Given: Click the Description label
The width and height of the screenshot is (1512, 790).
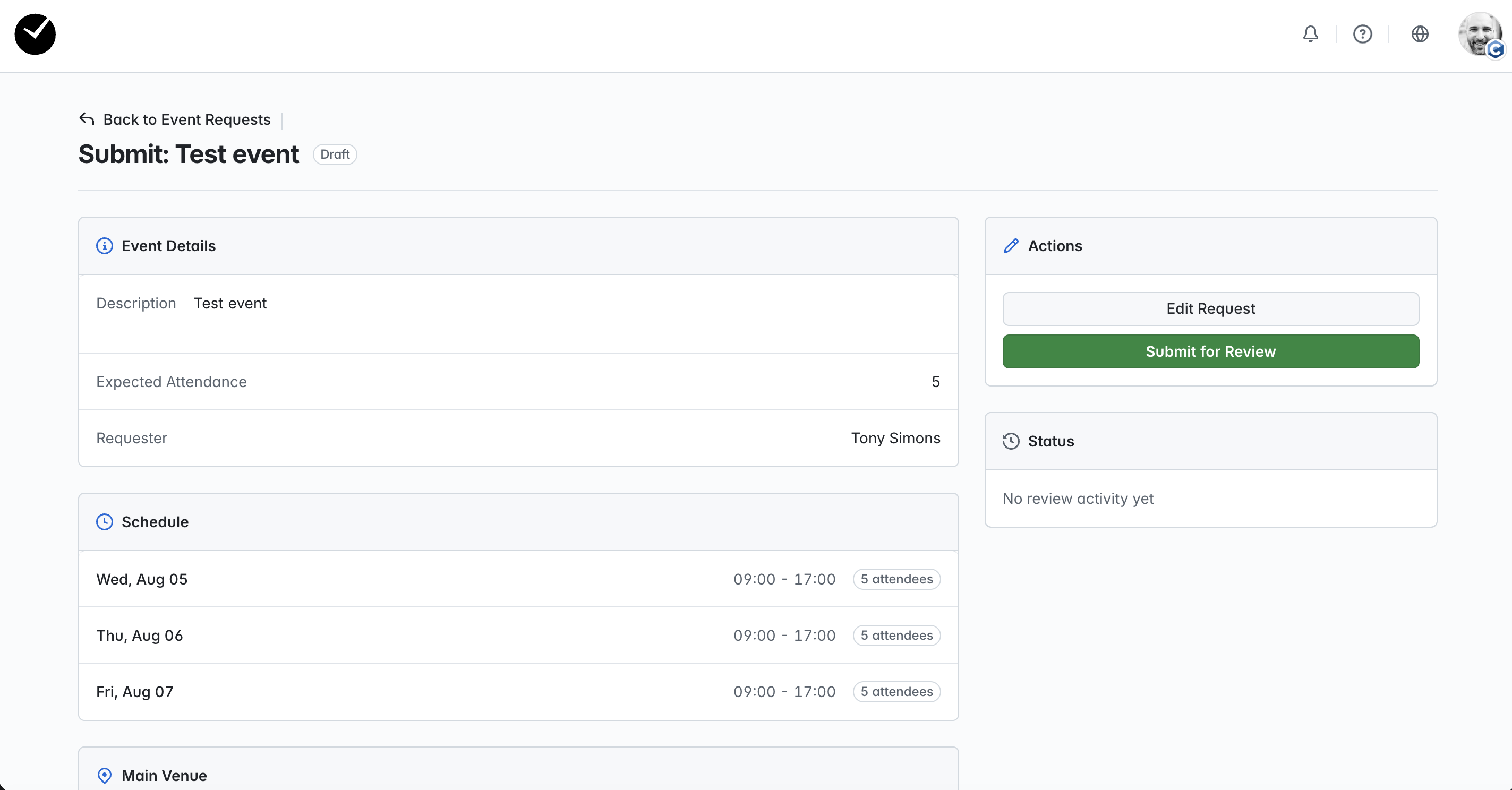Looking at the screenshot, I should pos(136,303).
